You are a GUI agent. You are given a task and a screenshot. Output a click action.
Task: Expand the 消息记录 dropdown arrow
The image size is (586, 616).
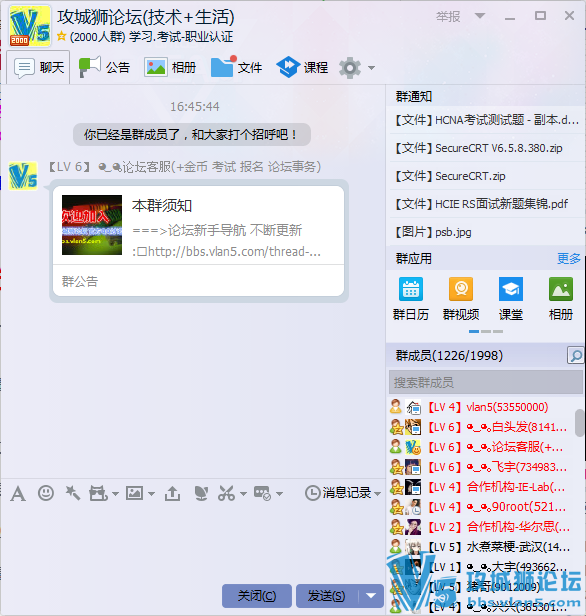coord(377,493)
